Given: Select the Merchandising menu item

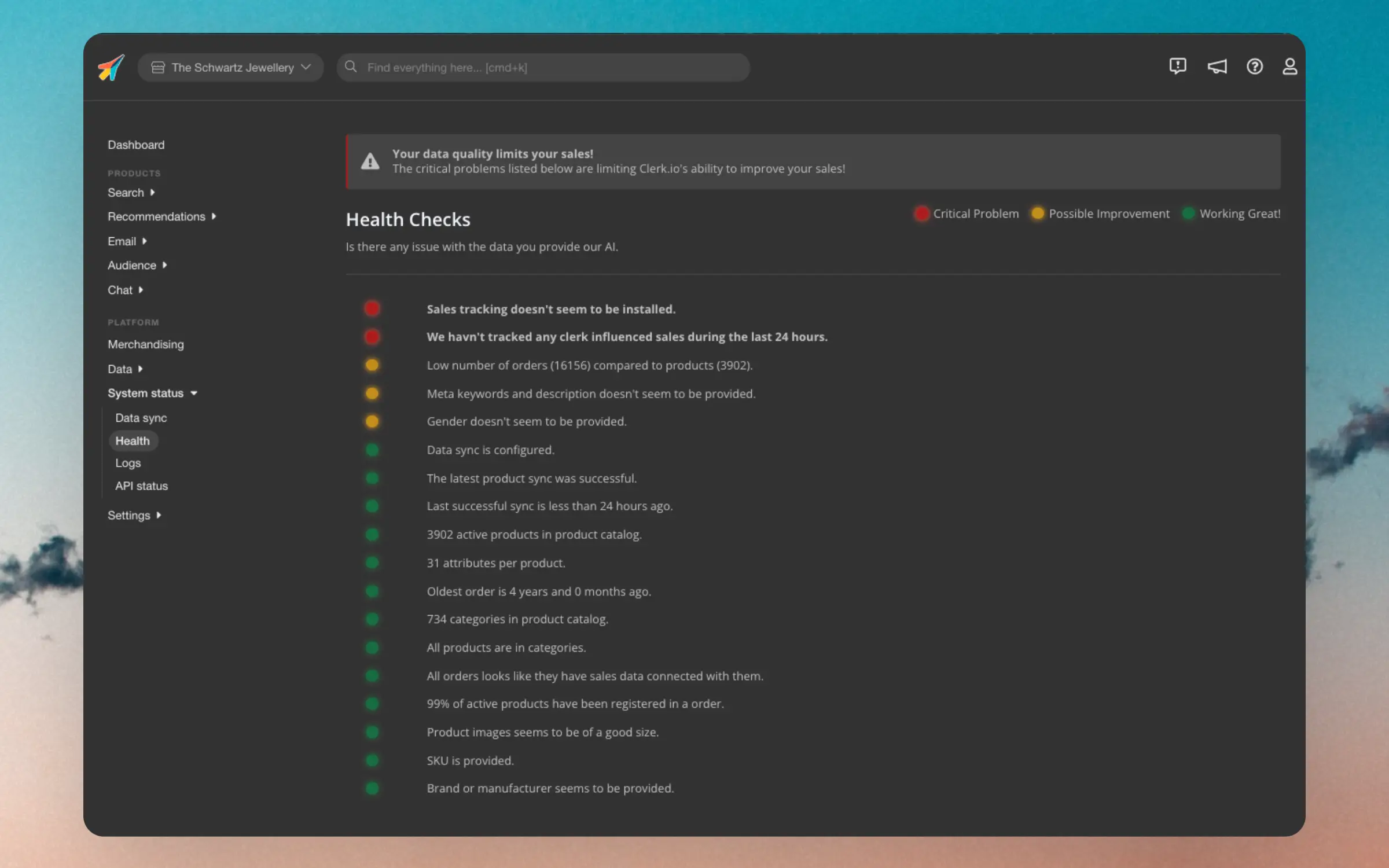Looking at the screenshot, I should pyautogui.click(x=145, y=344).
